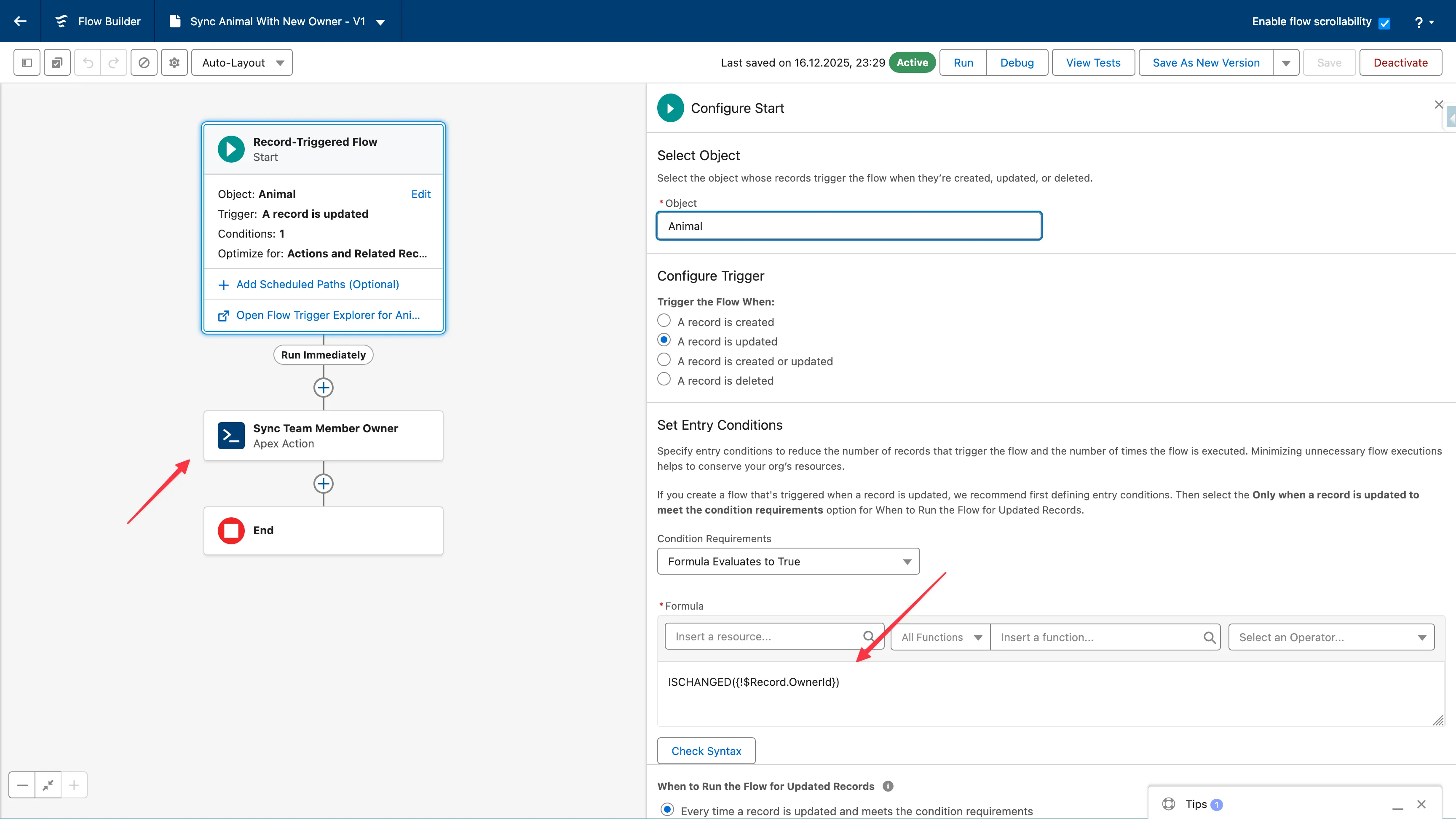Click the back arrow to exit Flow Builder
The height and width of the screenshot is (819, 1456).
[20, 21]
